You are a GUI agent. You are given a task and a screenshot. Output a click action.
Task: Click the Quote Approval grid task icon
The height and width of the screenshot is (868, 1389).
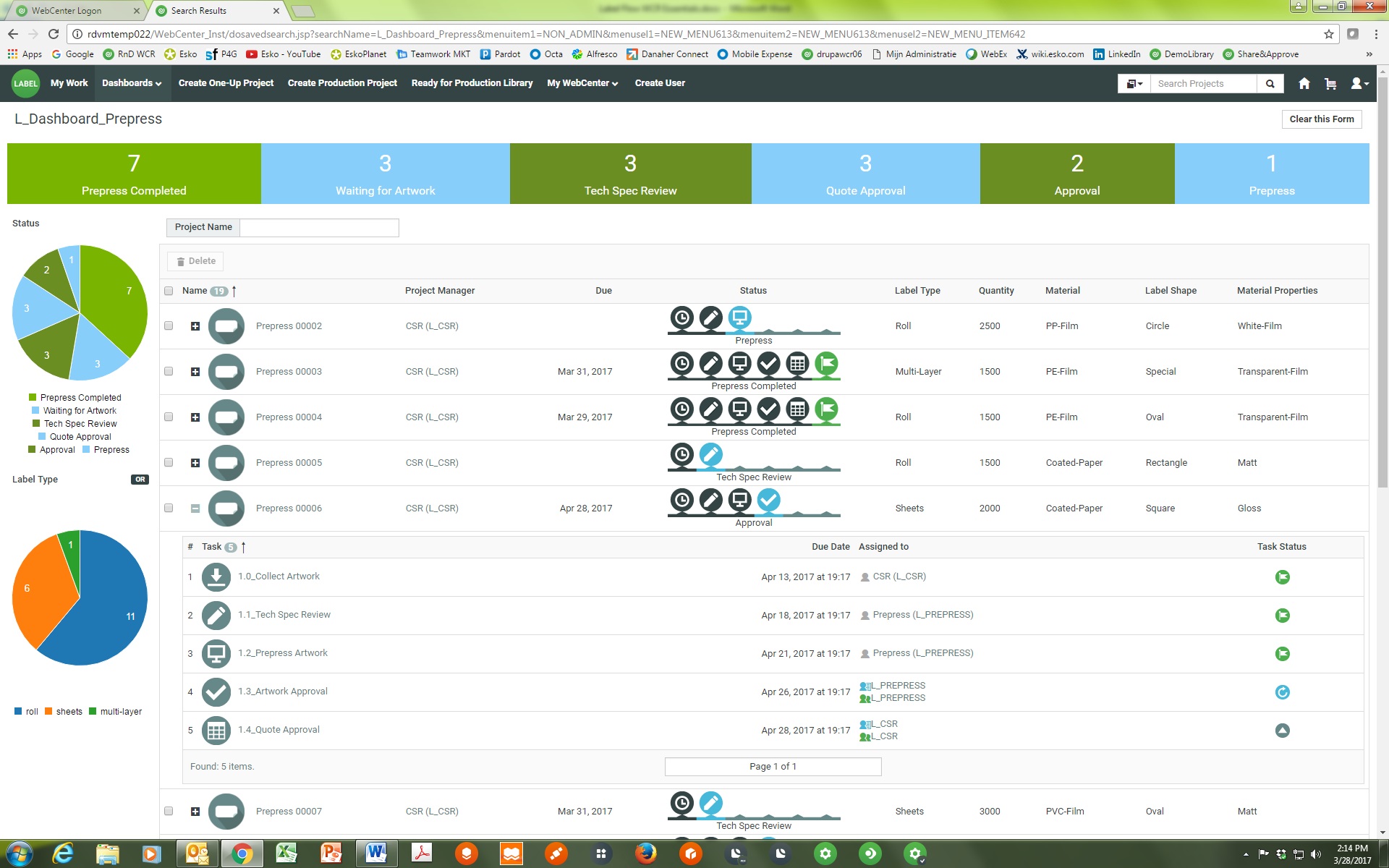click(x=216, y=730)
